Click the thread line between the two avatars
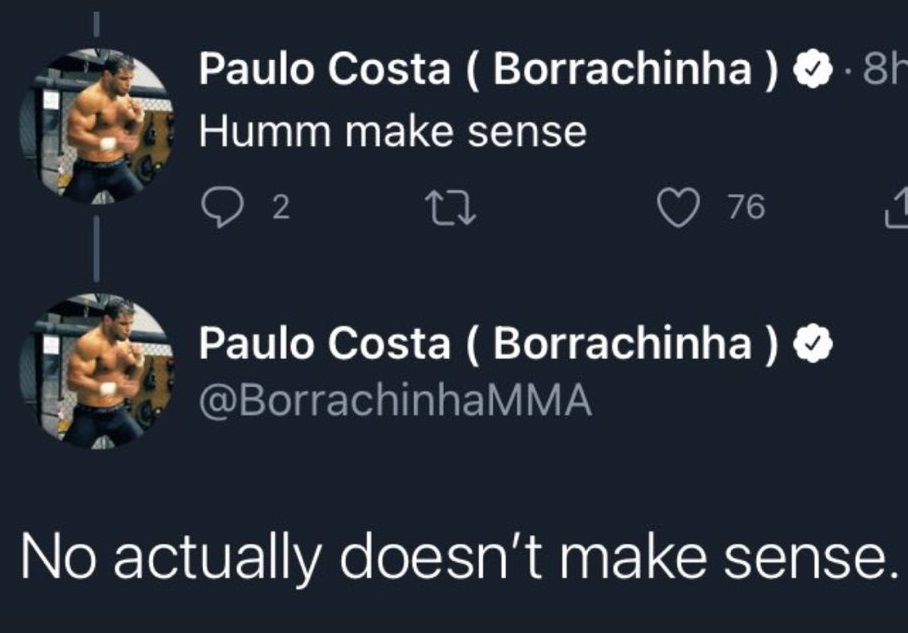This screenshot has width=908, height=633. pyautogui.click(x=96, y=250)
